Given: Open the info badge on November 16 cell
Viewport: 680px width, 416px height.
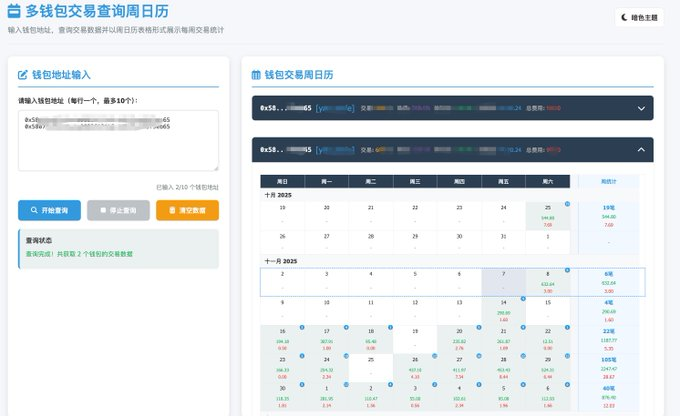Looking at the screenshot, I should coord(302,327).
